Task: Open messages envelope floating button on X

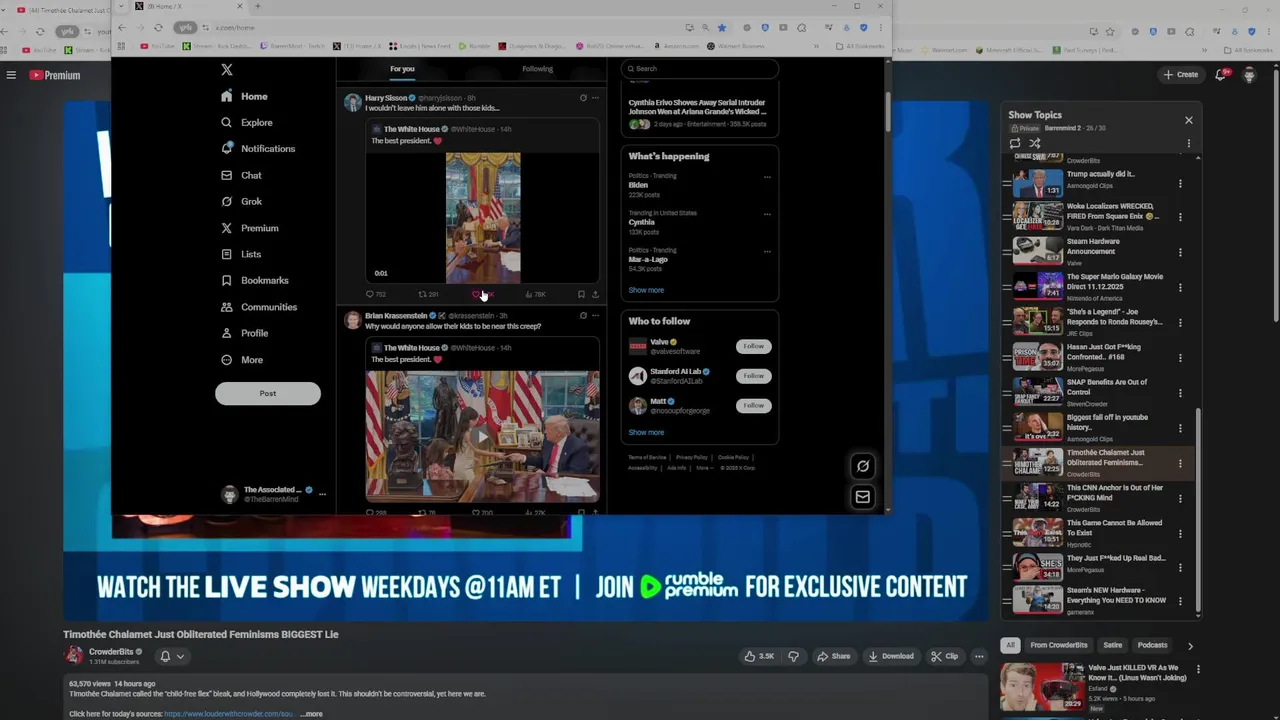Action: pos(862,496)
